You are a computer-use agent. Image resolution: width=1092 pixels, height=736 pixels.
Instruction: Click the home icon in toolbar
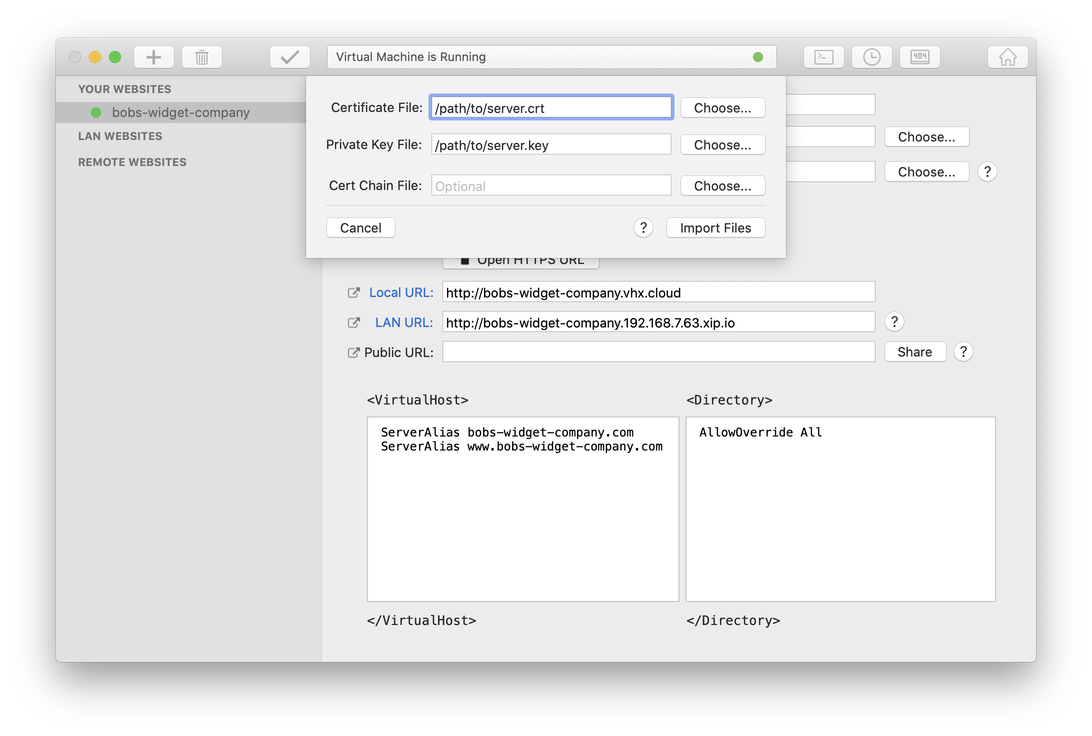pyautogui.click(x=1008, y=57)
